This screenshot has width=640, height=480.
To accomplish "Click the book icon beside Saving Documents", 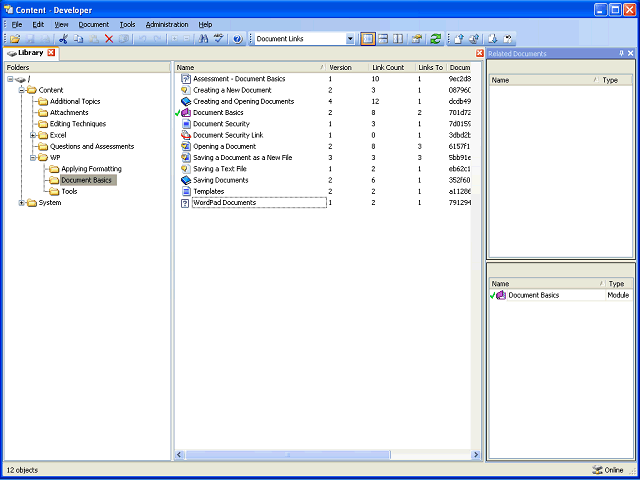I will 186,180.
